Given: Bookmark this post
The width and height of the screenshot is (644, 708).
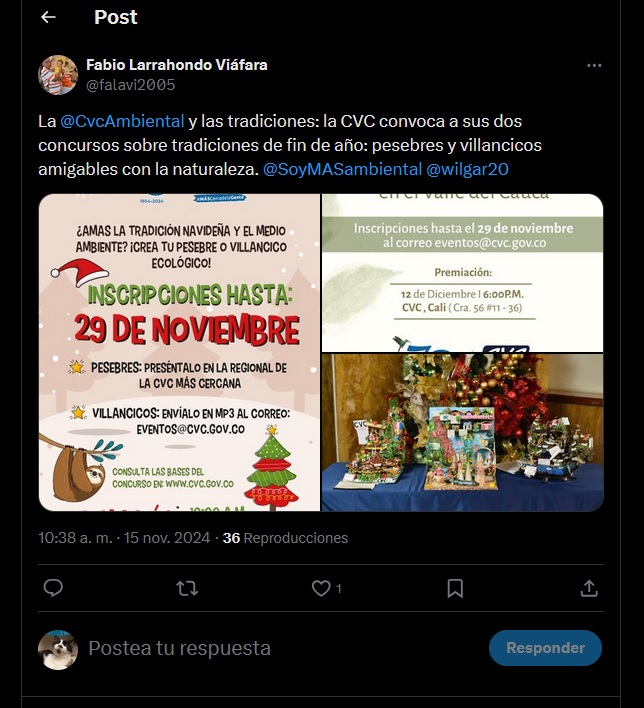Looking at the screenshot, I should pyautogui.click(x=455, y=588).
